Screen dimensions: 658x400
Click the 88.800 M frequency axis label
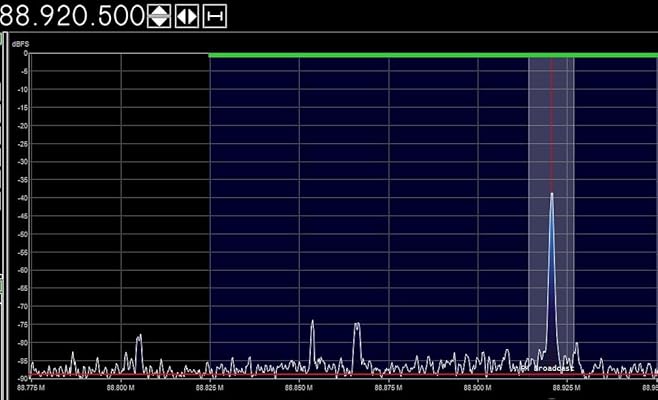click(x=120, y=387)
